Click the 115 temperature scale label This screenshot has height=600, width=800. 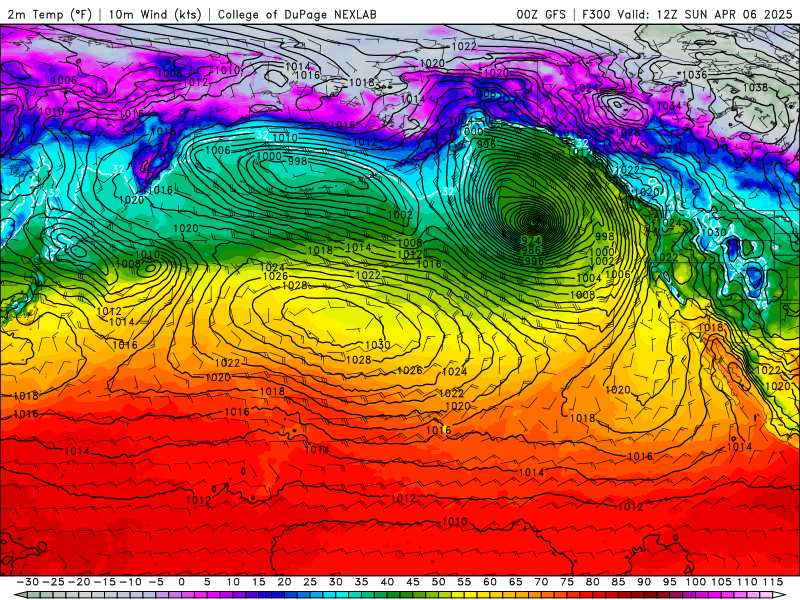772,582
